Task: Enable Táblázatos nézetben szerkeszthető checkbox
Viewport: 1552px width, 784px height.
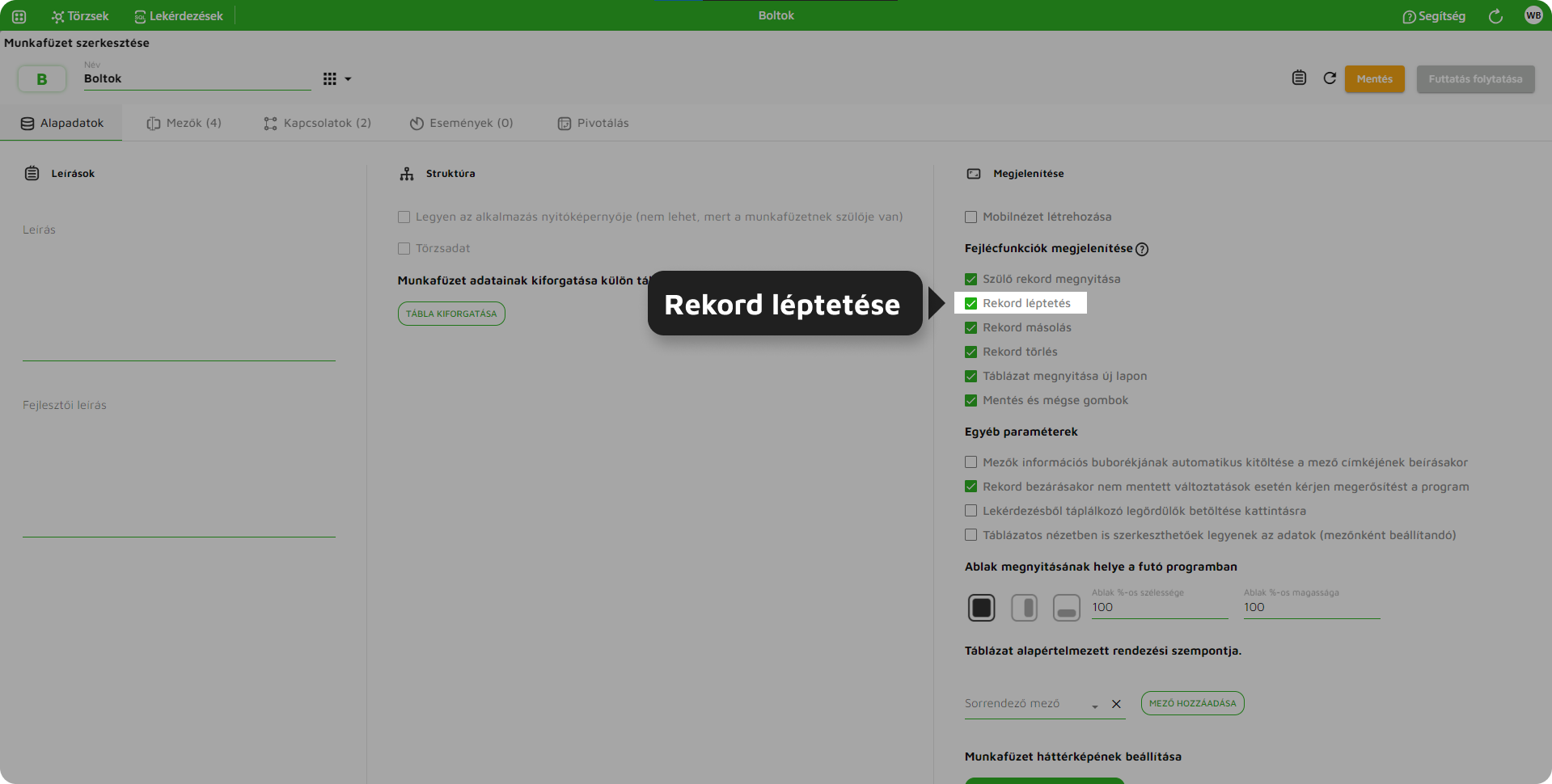Action: click(x=971, y=535)
